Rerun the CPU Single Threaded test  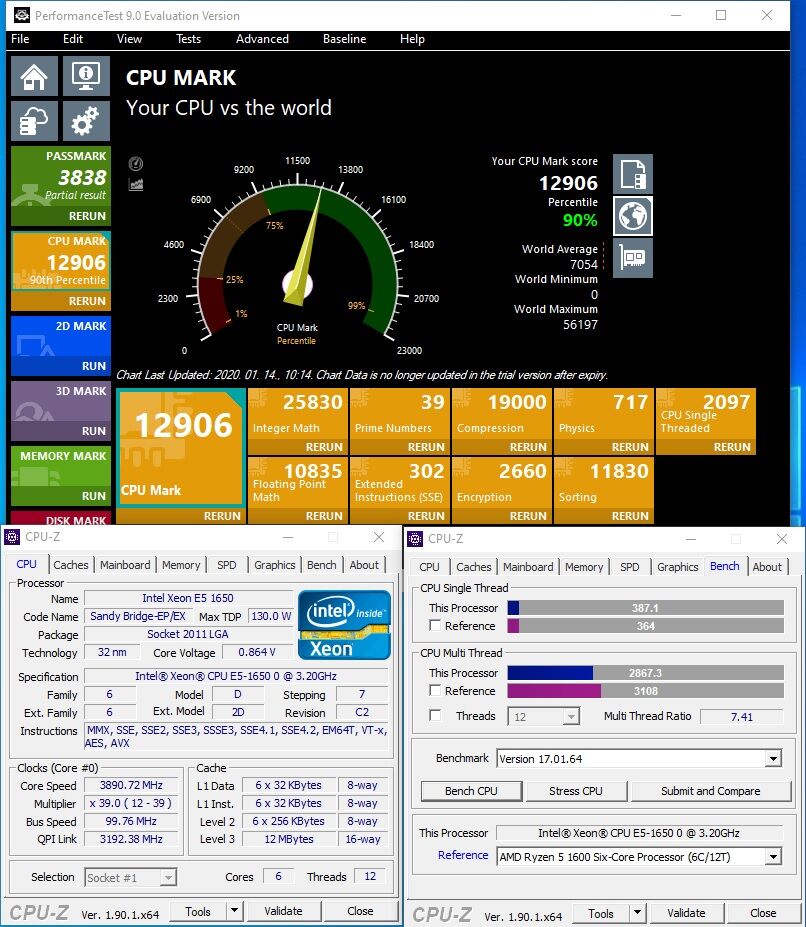(732, 447)
